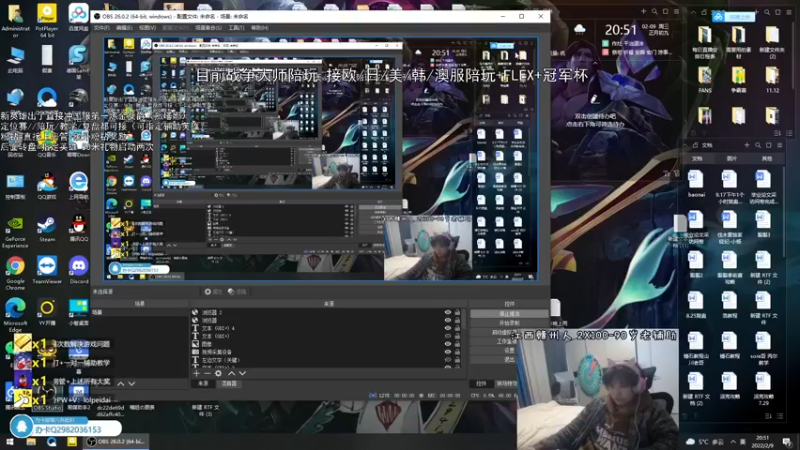This screenshot has width=800, height=450.
Task: Launch GeForce Experience desktop icon
Action: click(x=15, y=232)
